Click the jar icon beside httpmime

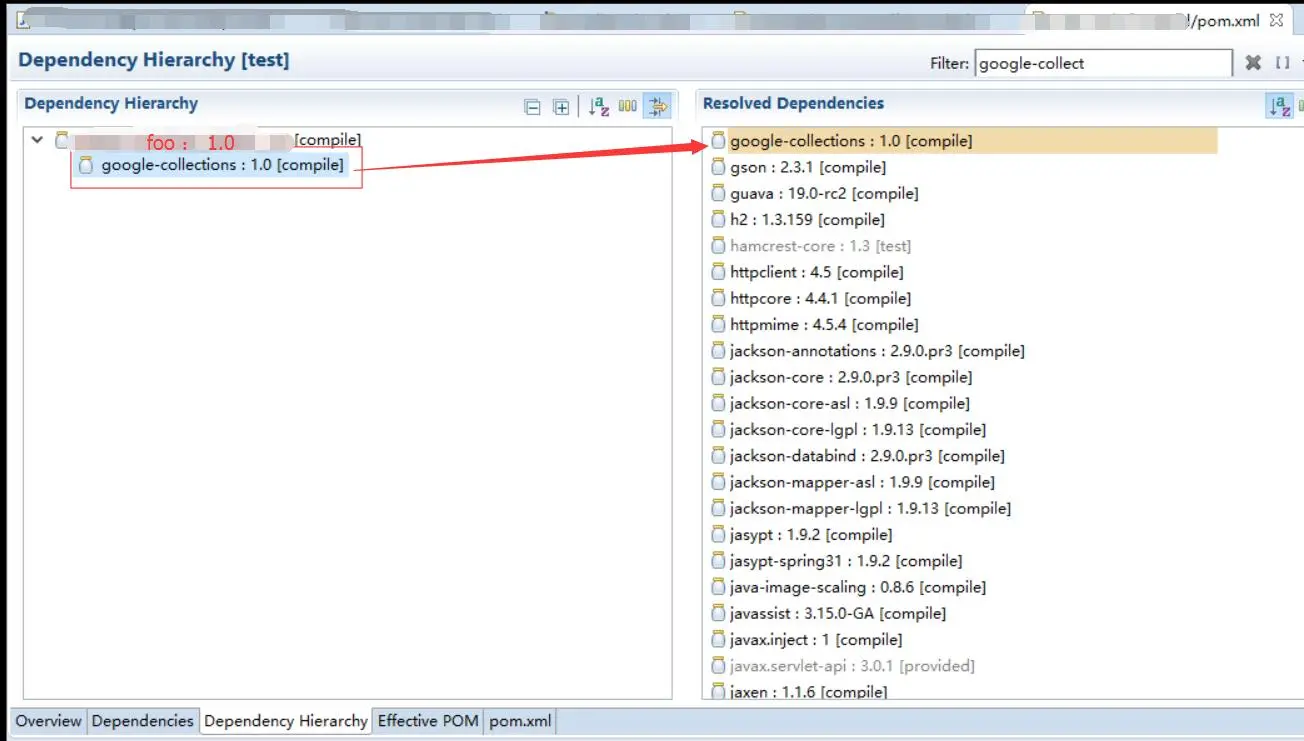point(718,324)
